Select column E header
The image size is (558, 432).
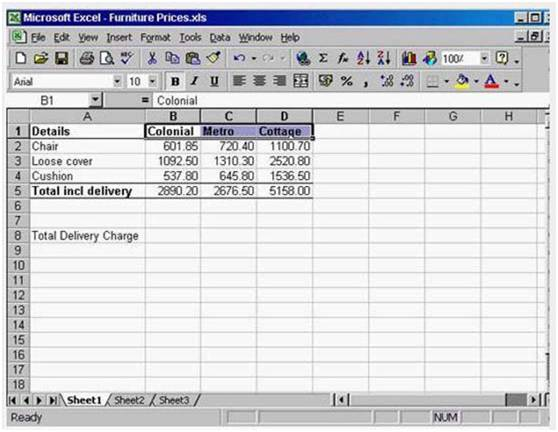pos(340,116)
